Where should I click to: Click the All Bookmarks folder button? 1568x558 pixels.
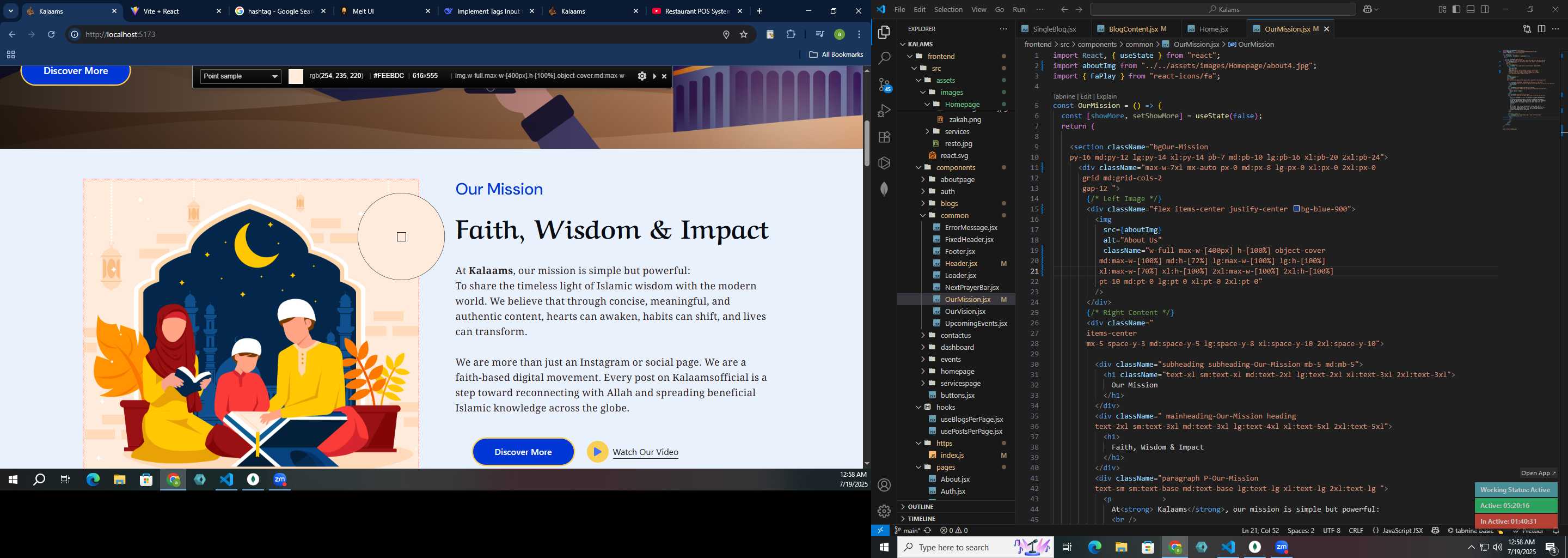tap(836, 55)
